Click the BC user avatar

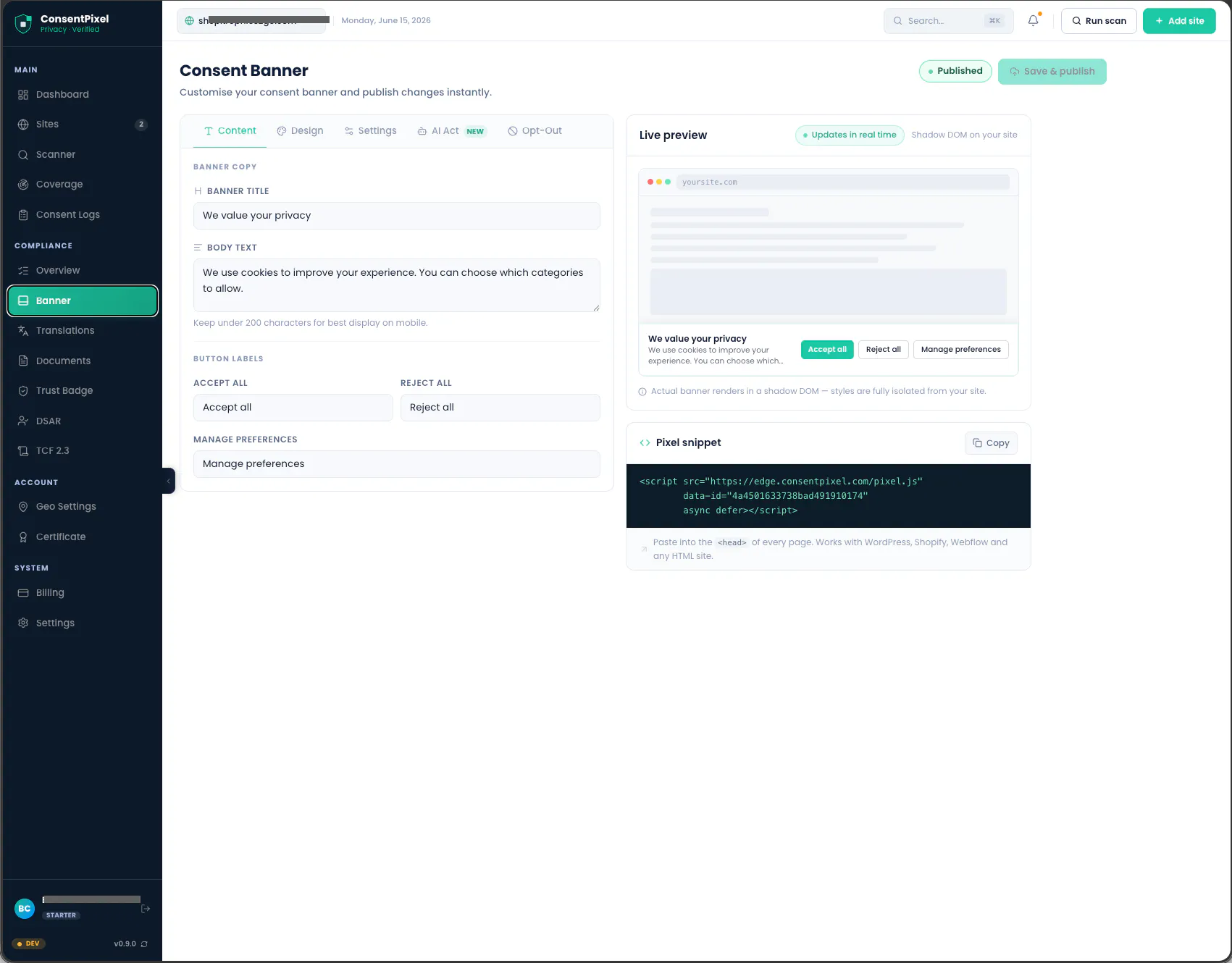25,909
